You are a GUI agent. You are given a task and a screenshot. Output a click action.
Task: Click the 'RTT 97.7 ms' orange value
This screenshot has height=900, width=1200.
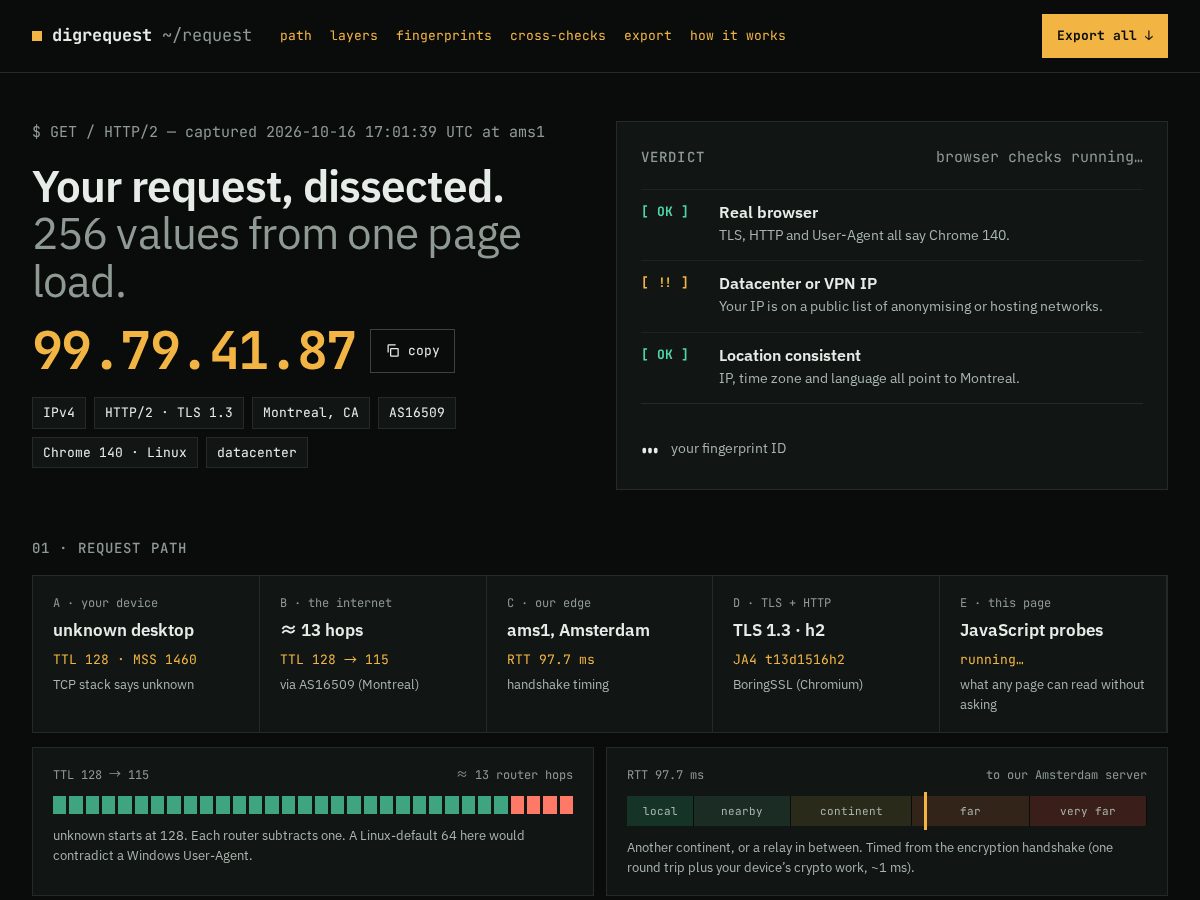tap(551, 660)
